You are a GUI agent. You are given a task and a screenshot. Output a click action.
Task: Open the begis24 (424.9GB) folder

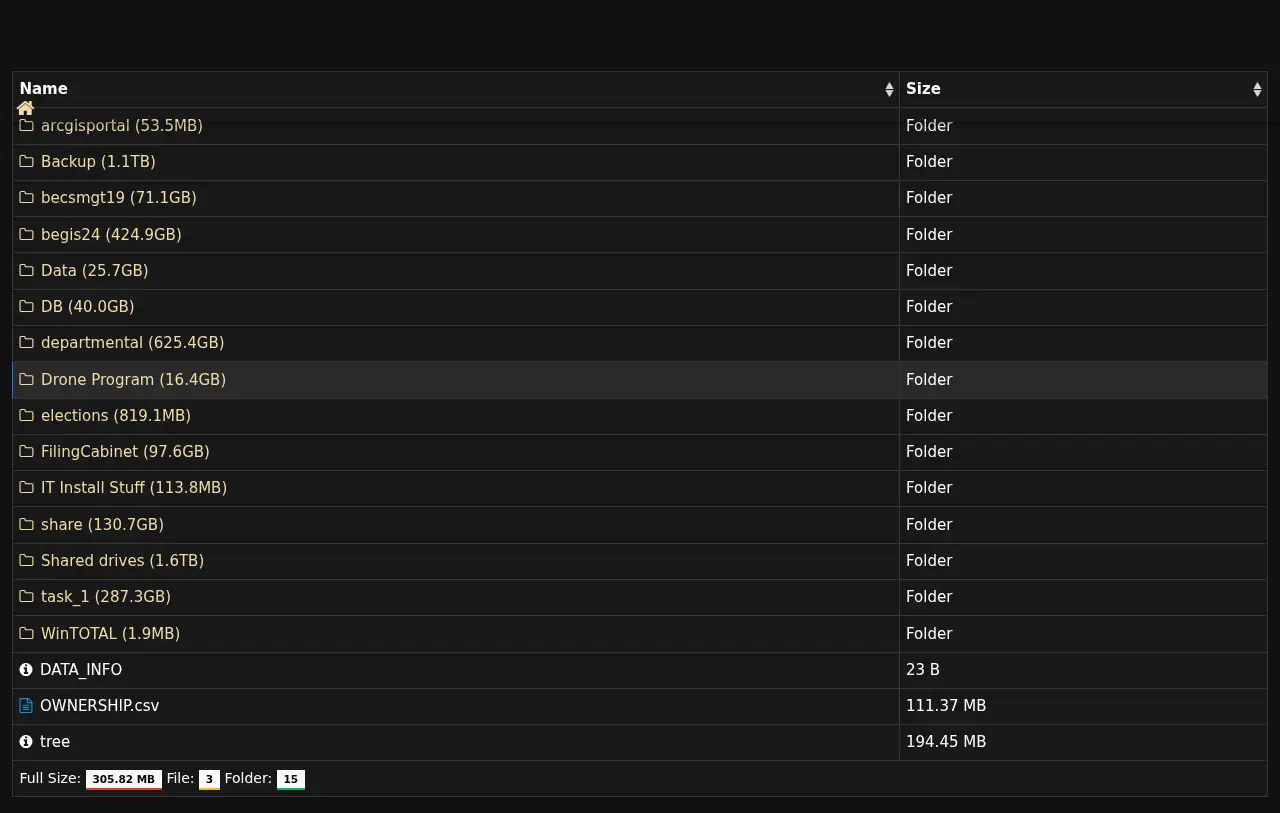(x=111, y=235)
